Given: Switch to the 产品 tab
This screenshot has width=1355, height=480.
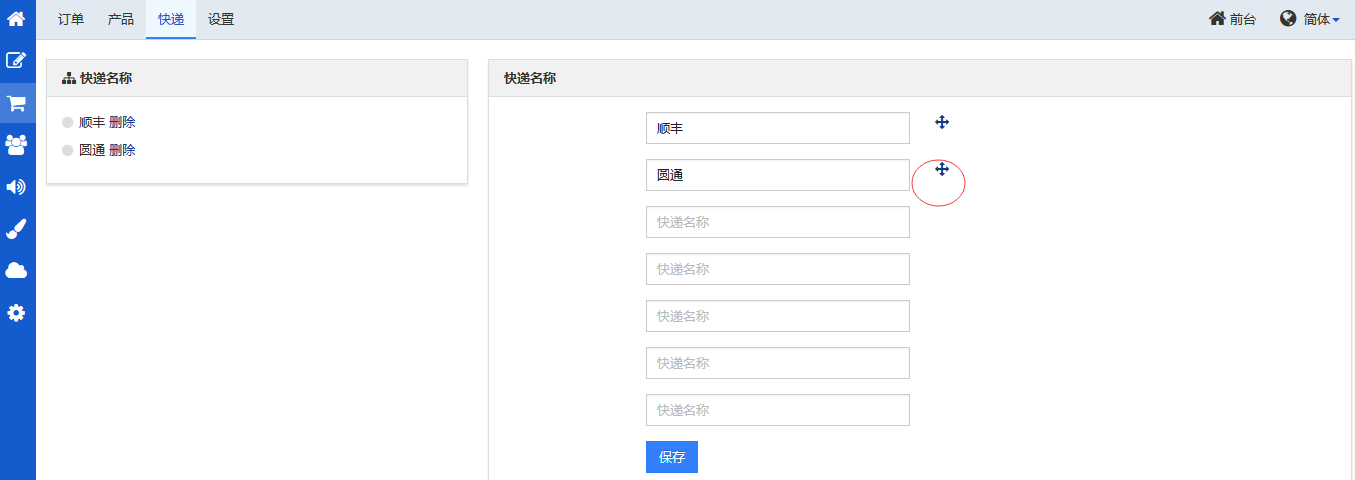Looking at the screenshot, I should click(121, 19).
